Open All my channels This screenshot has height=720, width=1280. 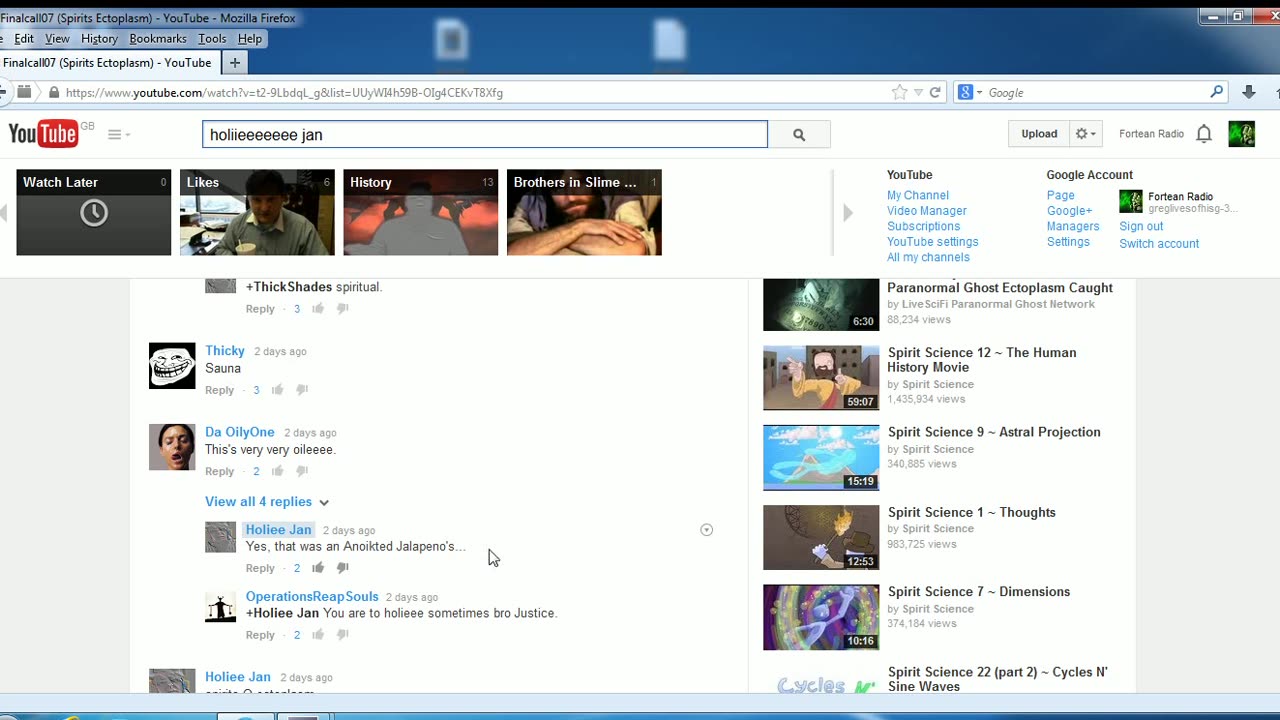click(928, 257)
